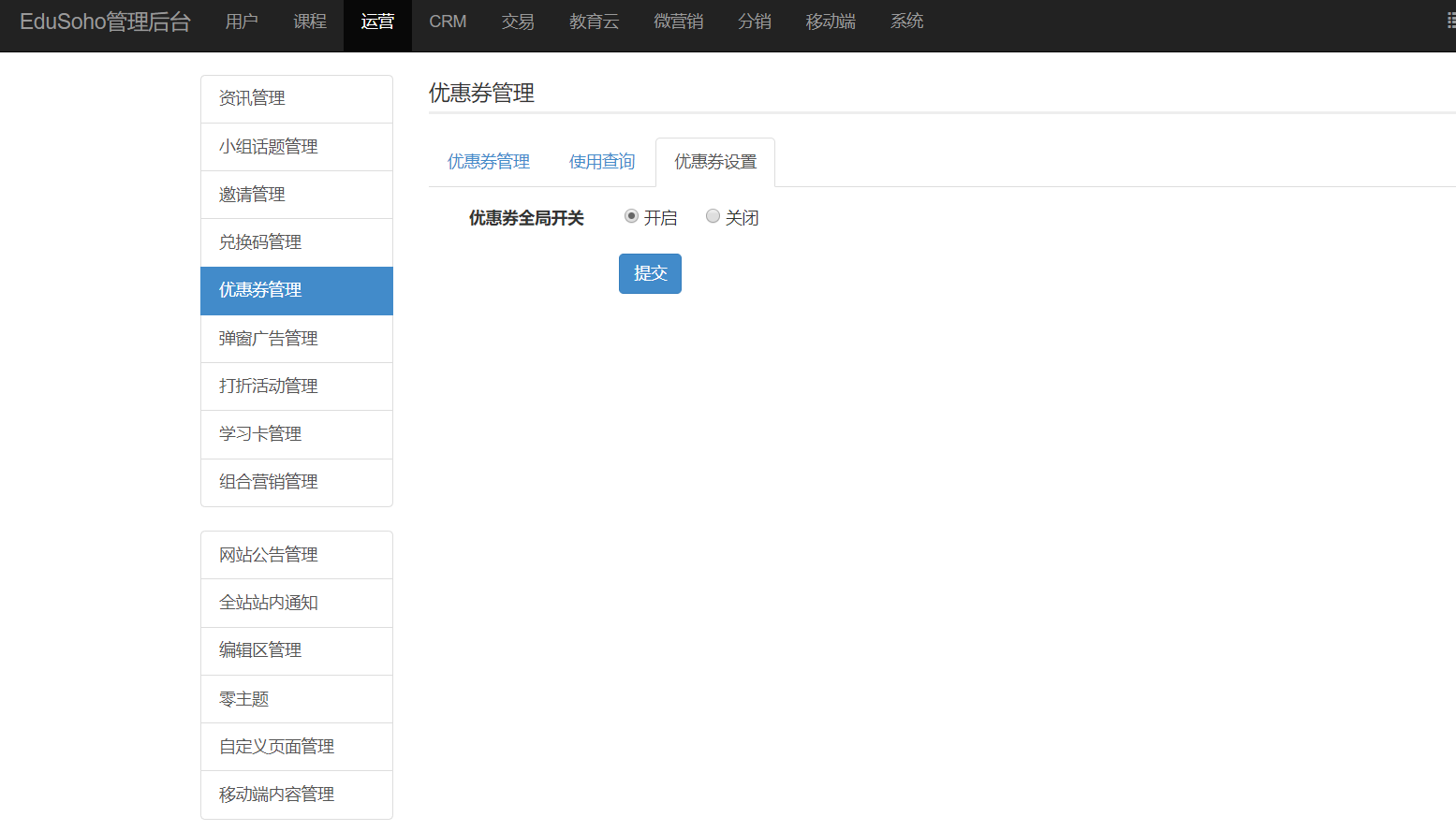Switch to the 使用查询 tab

pos(602,162)
